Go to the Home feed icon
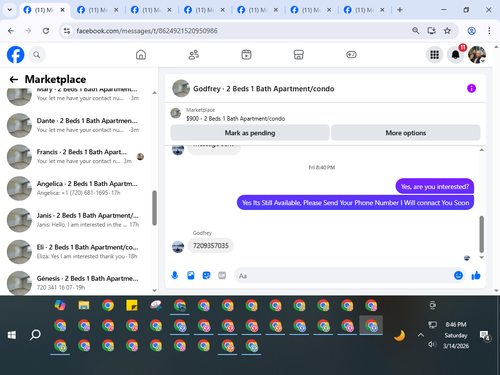 [x=141, y=55]
